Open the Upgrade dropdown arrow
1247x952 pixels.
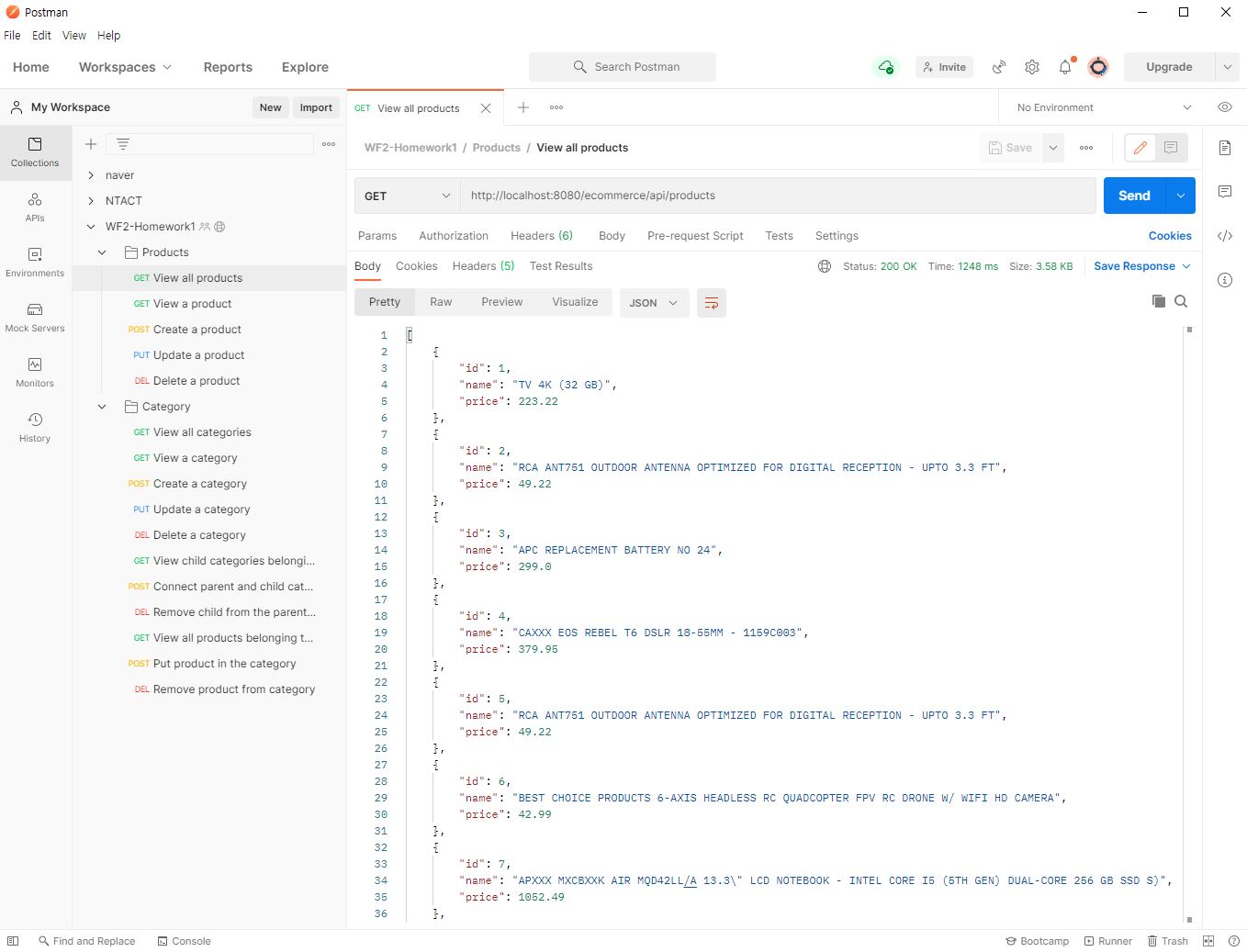(x=1228, y=67)
